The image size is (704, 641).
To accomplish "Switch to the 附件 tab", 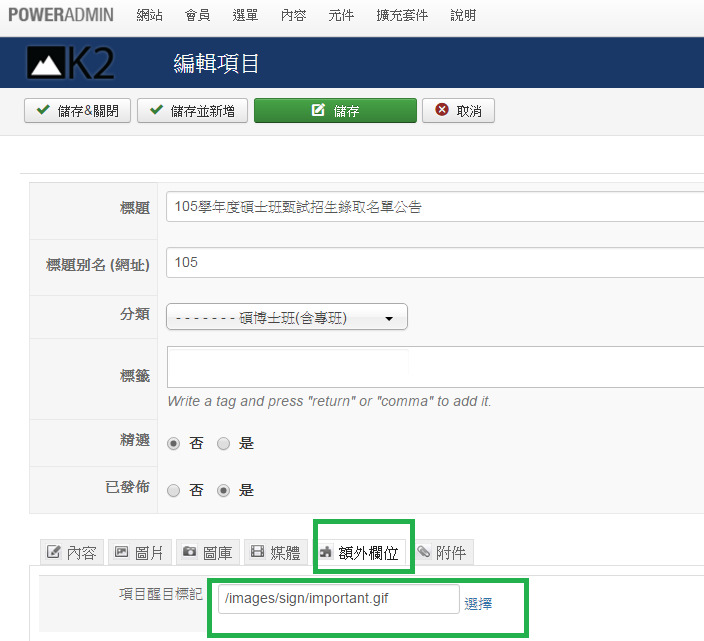I will (x=443, y=552).
